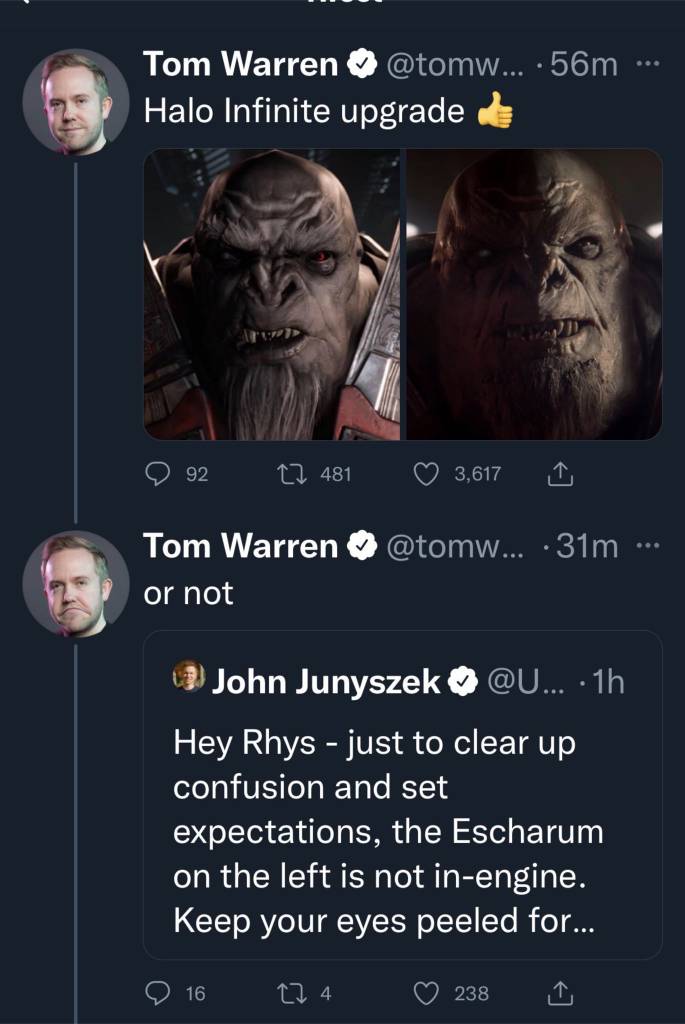The image size is (685, 1024).
Task: Reply to the Halo Infinite upgrade tweet
Action: pos(157,475)
